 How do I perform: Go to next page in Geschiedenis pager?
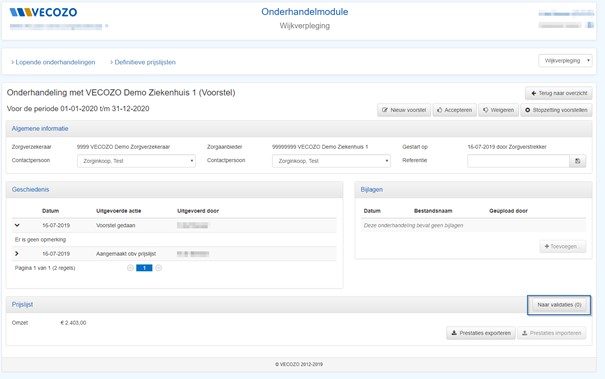[x=159, y=268]
